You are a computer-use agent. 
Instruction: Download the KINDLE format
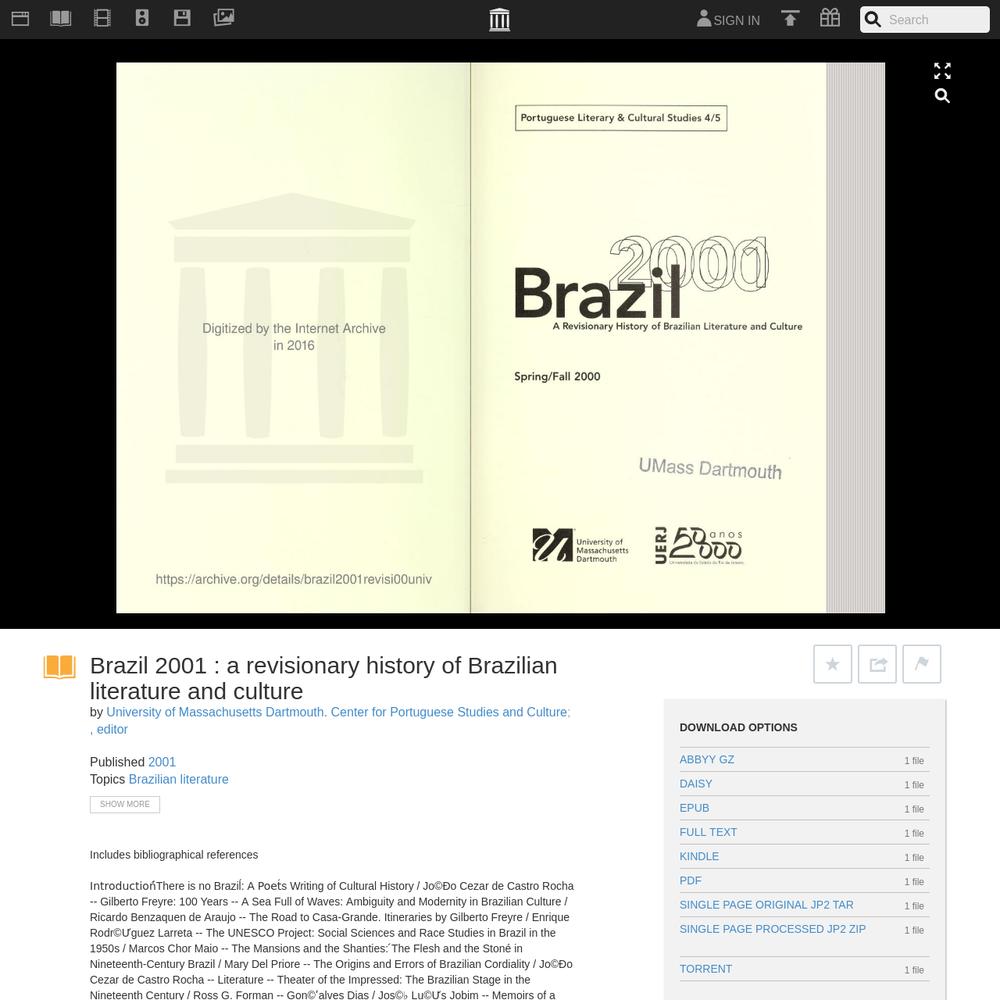pos(699,857)
